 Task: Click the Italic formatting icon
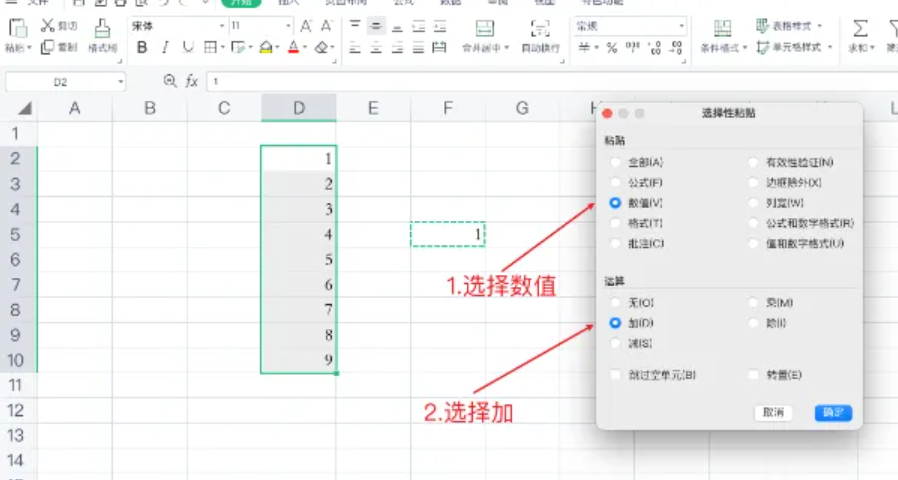click(164, 47)
